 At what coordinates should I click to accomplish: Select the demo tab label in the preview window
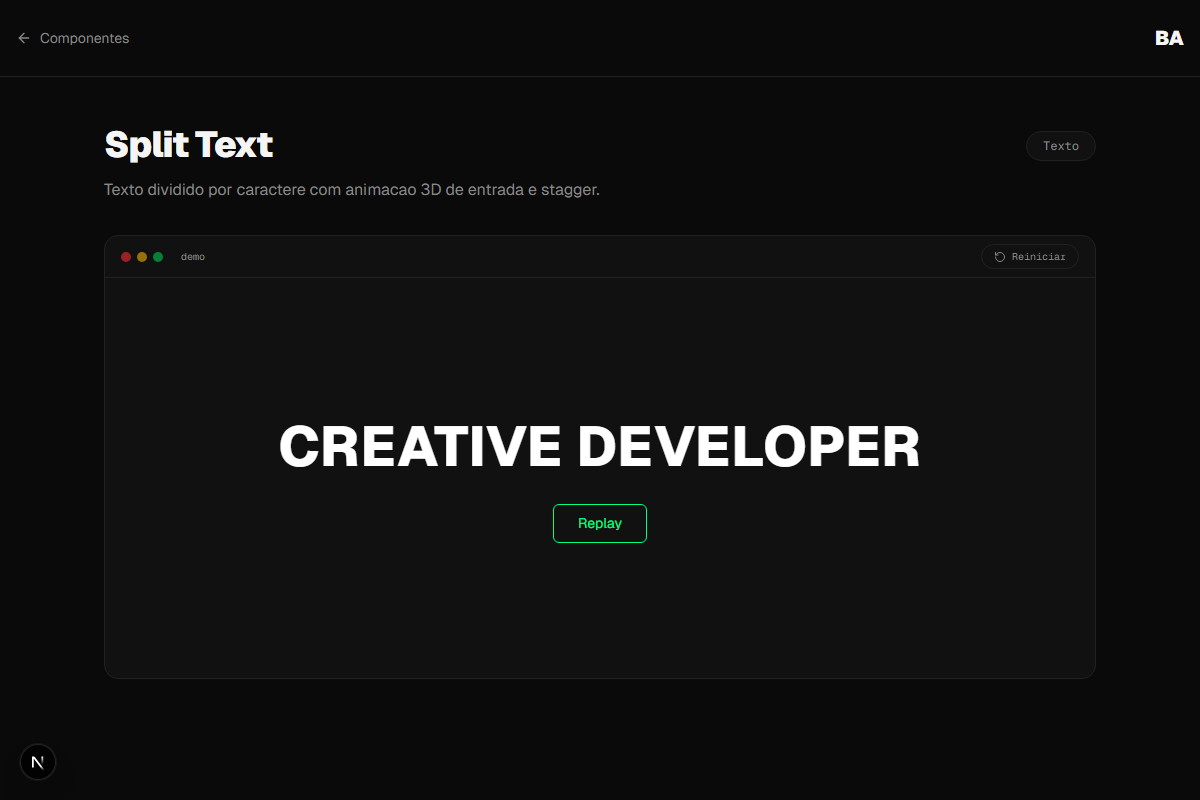pos(193,256)
